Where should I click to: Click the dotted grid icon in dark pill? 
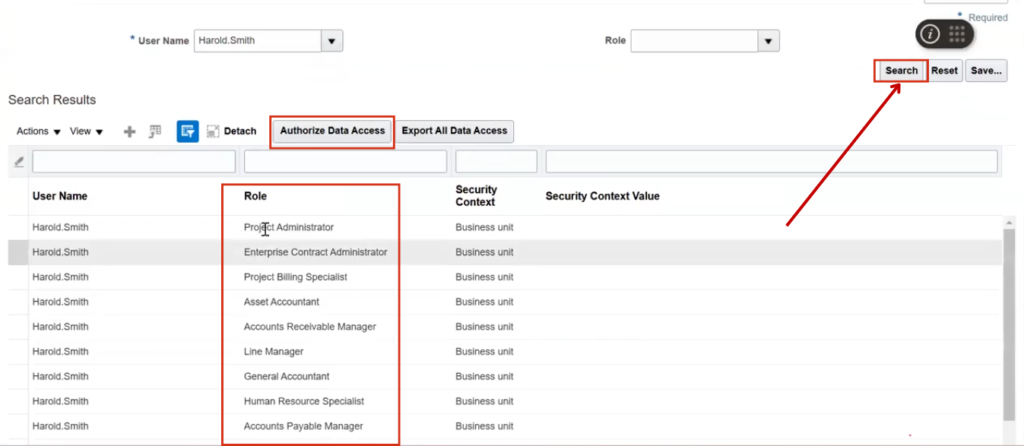(x=957, y=33)
